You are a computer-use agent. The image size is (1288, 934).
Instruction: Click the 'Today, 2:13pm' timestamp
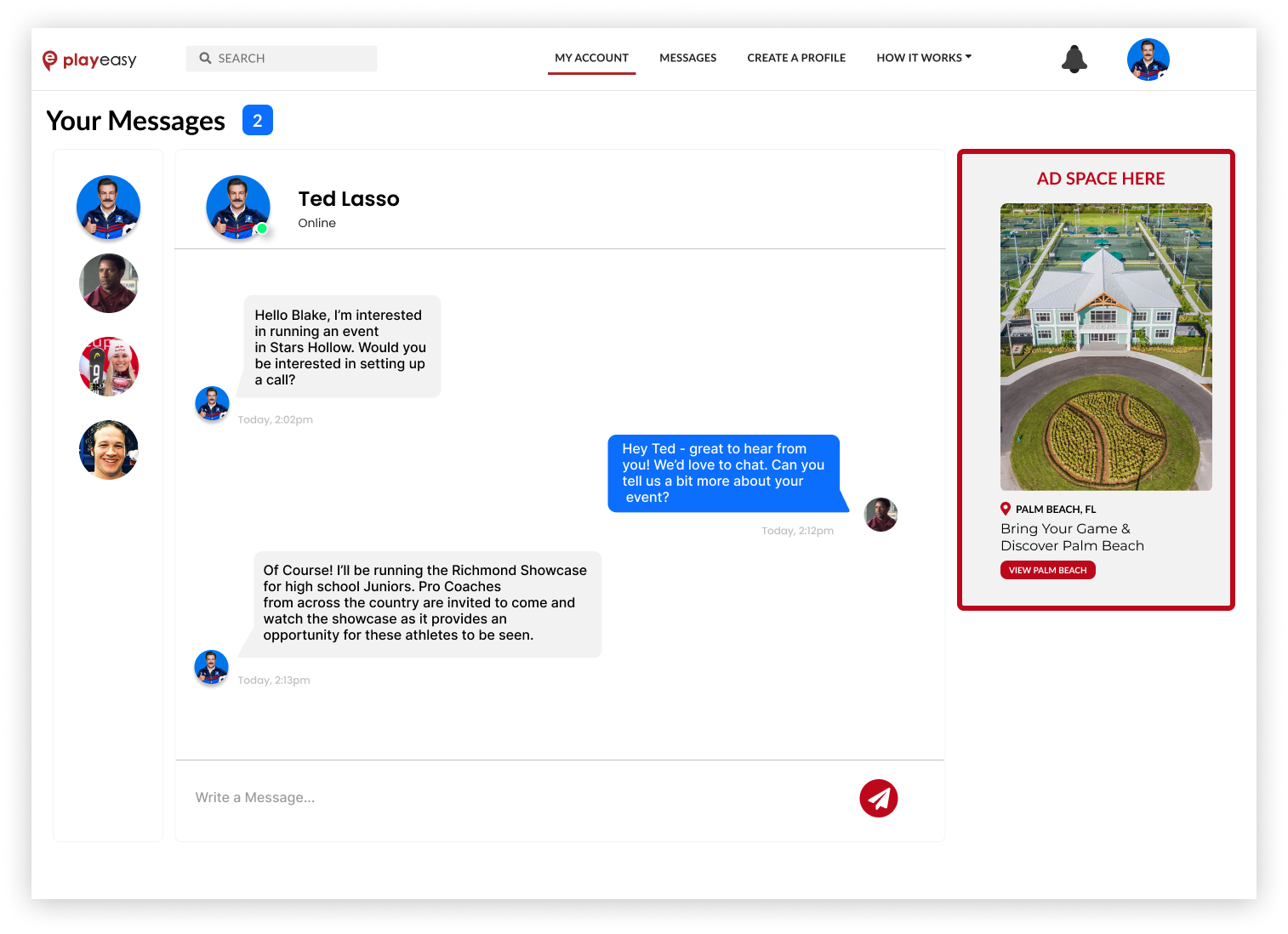(274, 680)
